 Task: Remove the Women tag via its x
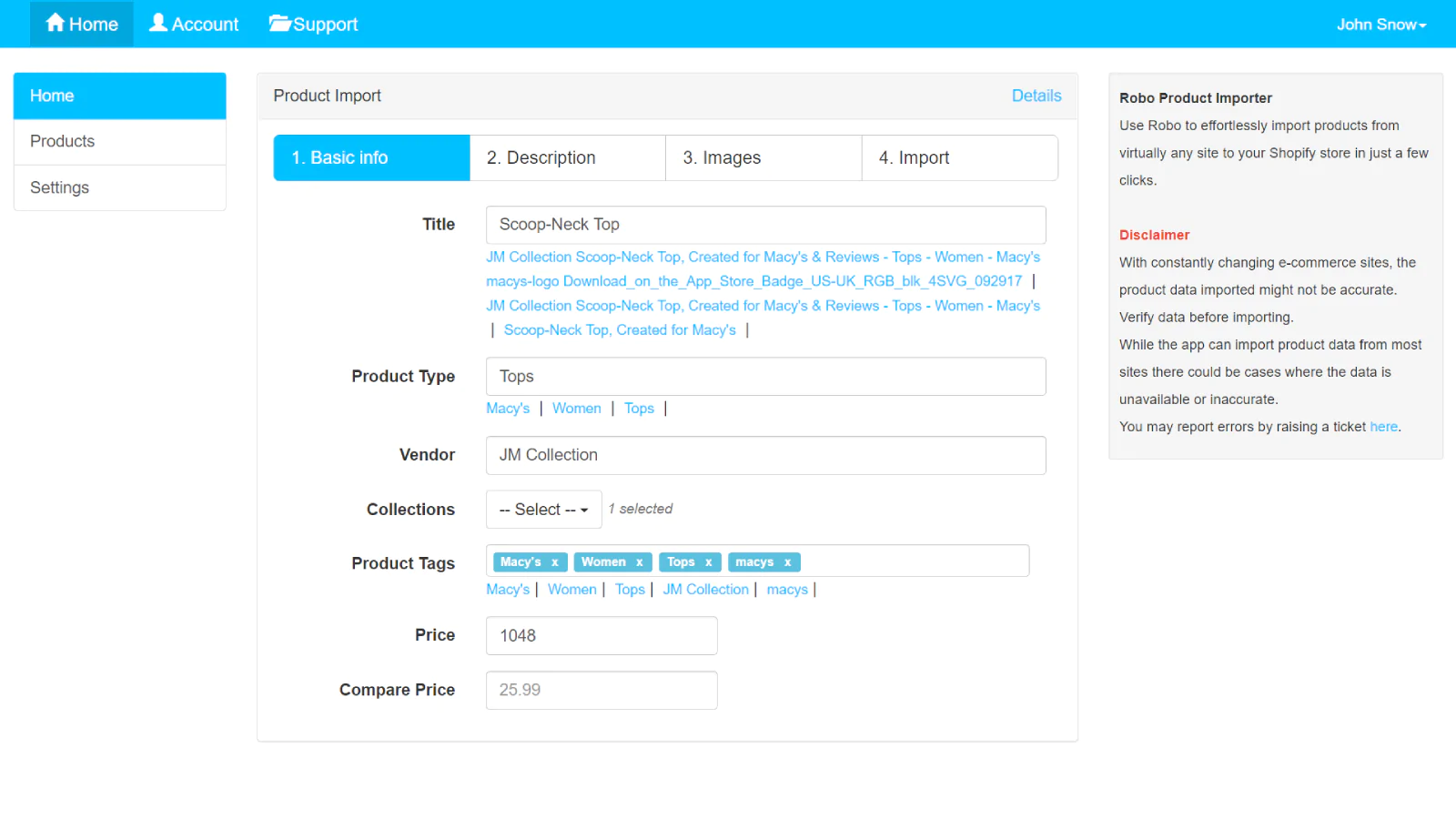[640, 562]
